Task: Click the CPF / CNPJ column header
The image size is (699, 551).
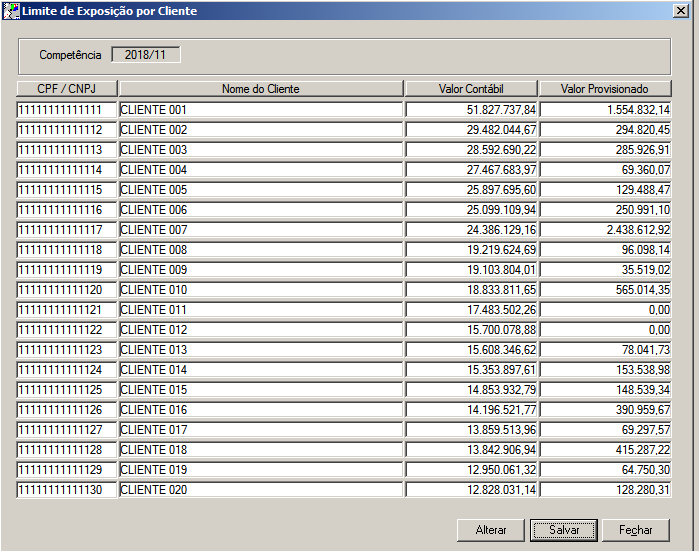Action: [67, 89]
